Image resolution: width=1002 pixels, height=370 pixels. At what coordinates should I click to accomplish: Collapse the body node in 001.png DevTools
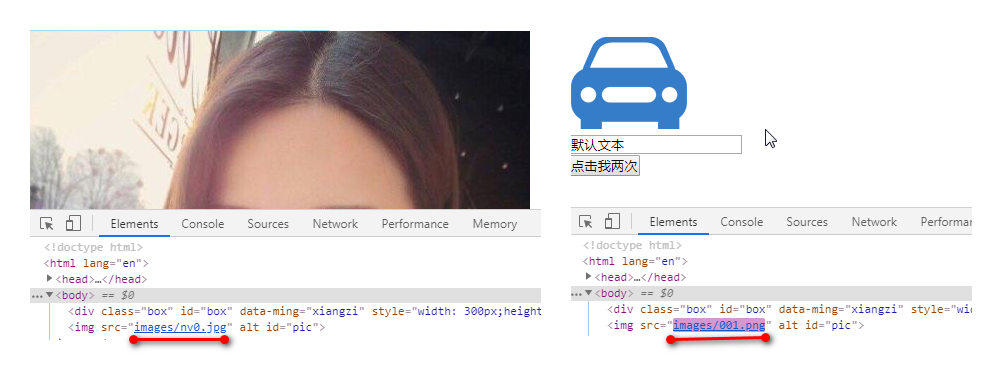click(588, 293)
